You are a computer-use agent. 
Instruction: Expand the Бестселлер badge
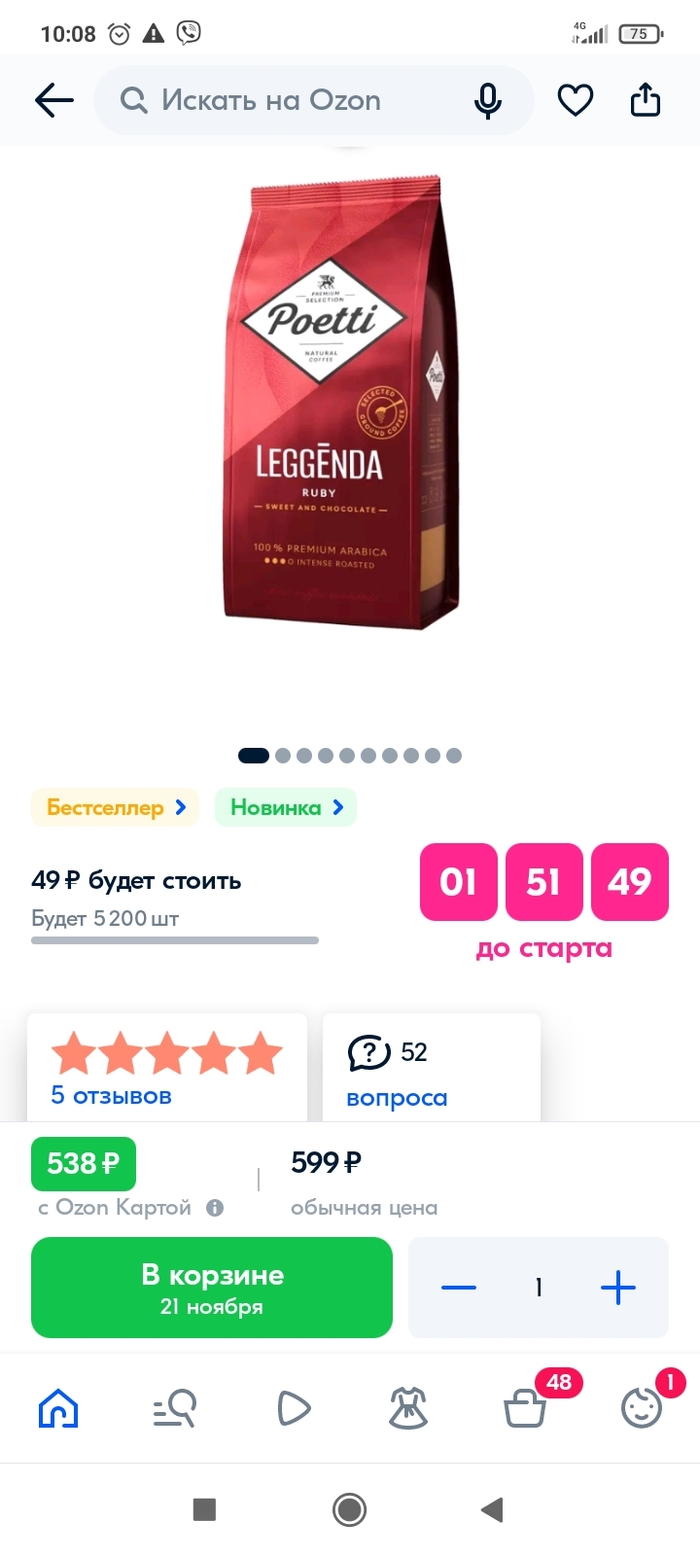[x=116, y=807]
